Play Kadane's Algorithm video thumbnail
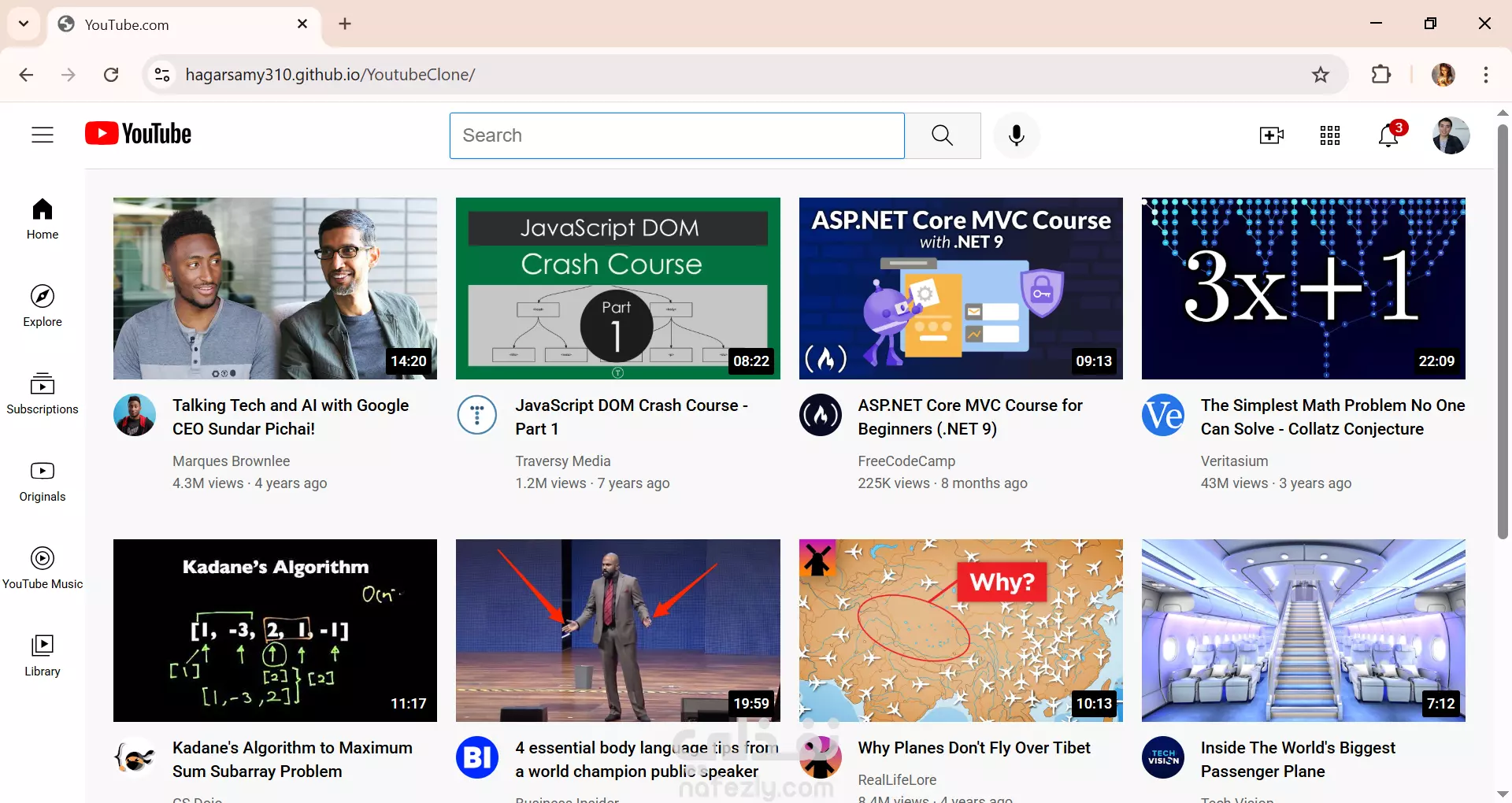Viewport: 1512px width, 803px height. (275, 631)
